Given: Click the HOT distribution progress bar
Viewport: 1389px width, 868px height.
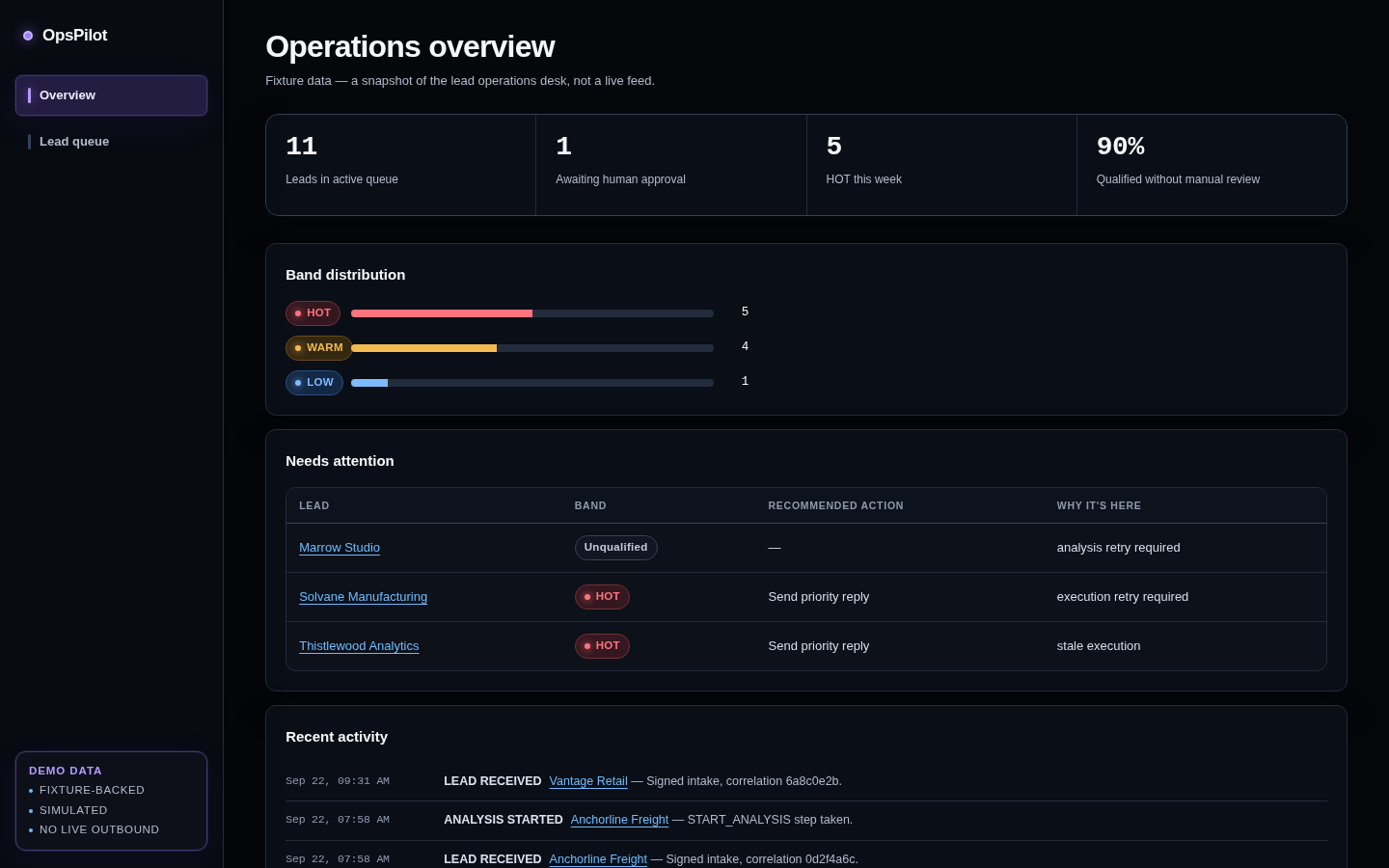Looking at the screenshot, I should [x=532, y=313].
